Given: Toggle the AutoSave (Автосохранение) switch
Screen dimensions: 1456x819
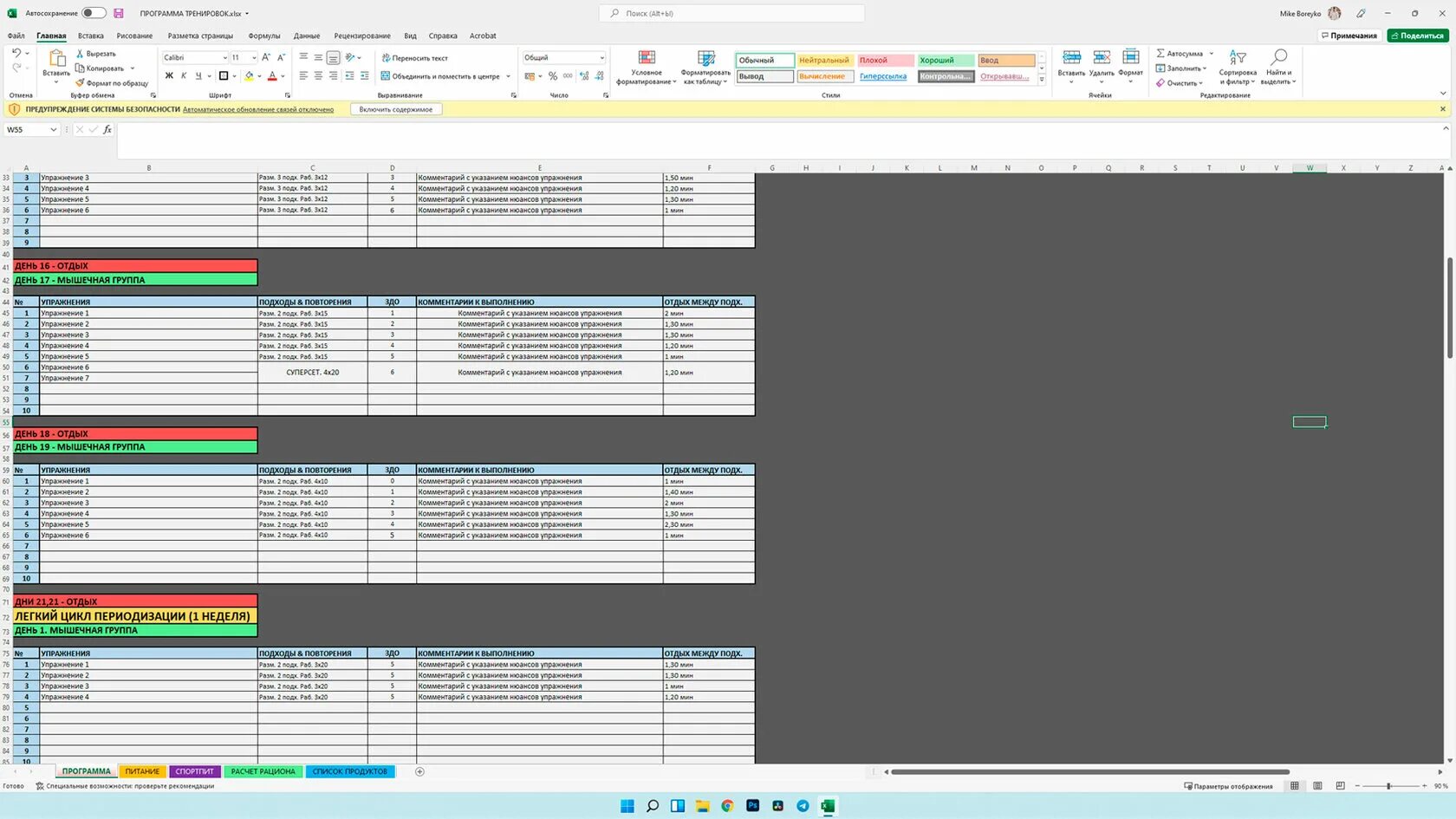Looking at the screenshot, I should coord(94,13).
